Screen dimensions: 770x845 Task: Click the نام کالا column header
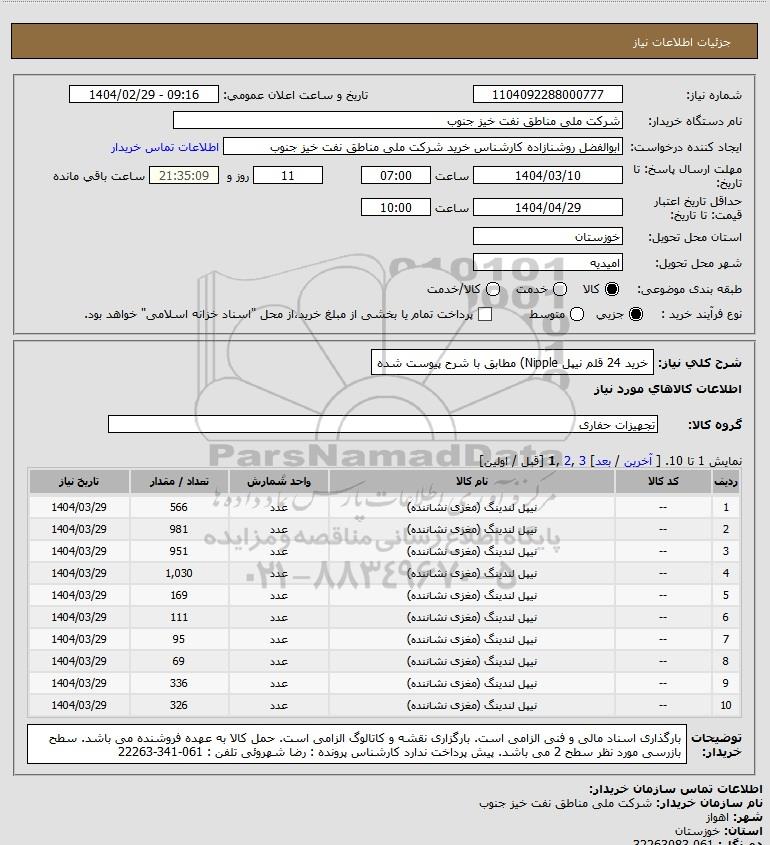pos(471,482)
